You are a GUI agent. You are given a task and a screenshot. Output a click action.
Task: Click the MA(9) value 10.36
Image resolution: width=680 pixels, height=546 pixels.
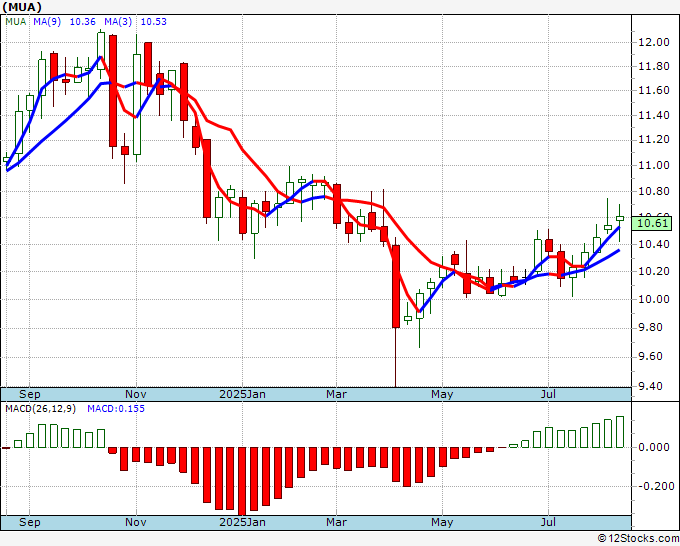82,22
